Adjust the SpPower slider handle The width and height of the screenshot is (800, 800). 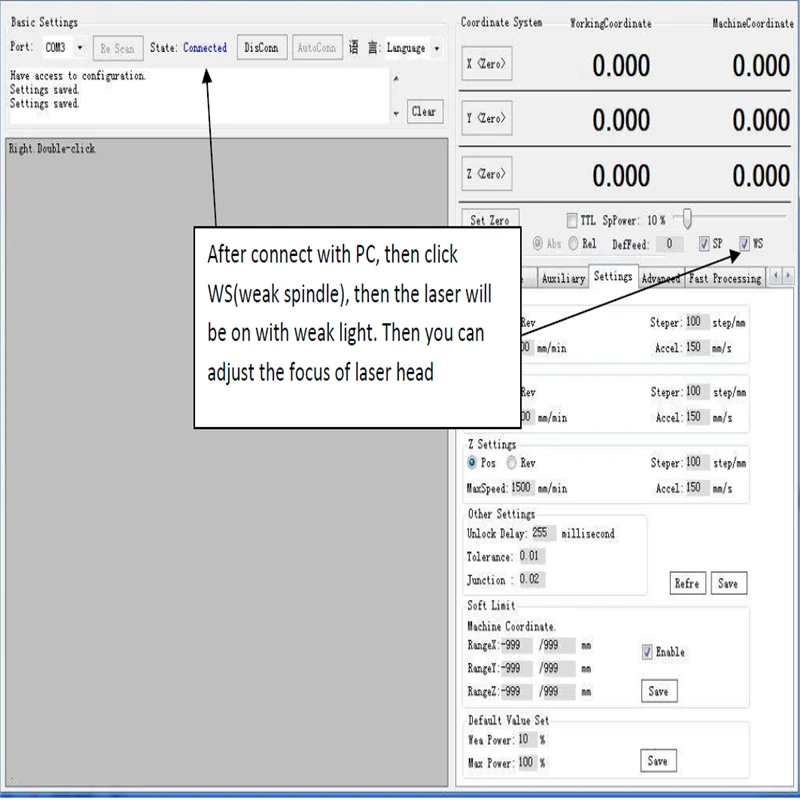coord(687,219)
